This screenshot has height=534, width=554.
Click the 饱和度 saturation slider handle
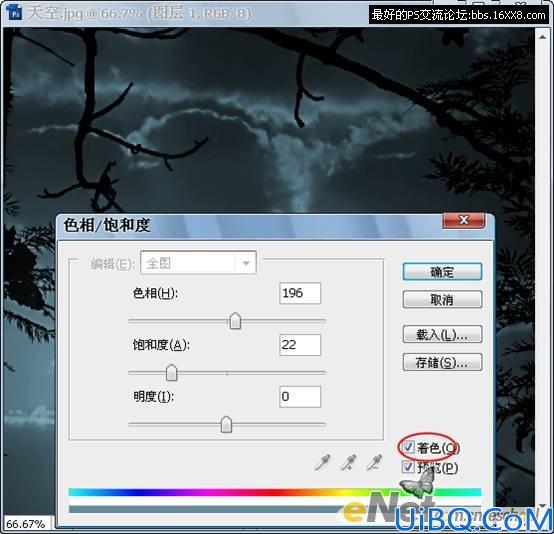(x=171, y=372)
